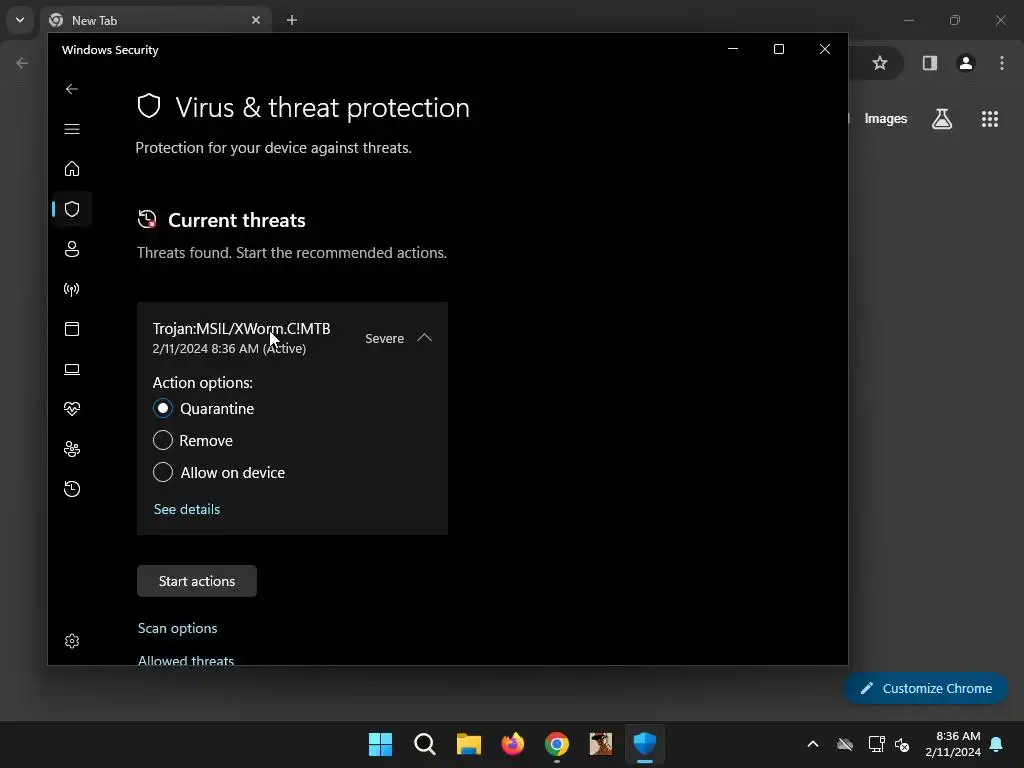The width and height of the screenshot is (1024, 768).
Task: Open Windows Security settings gear
Action: coord(72,641)
